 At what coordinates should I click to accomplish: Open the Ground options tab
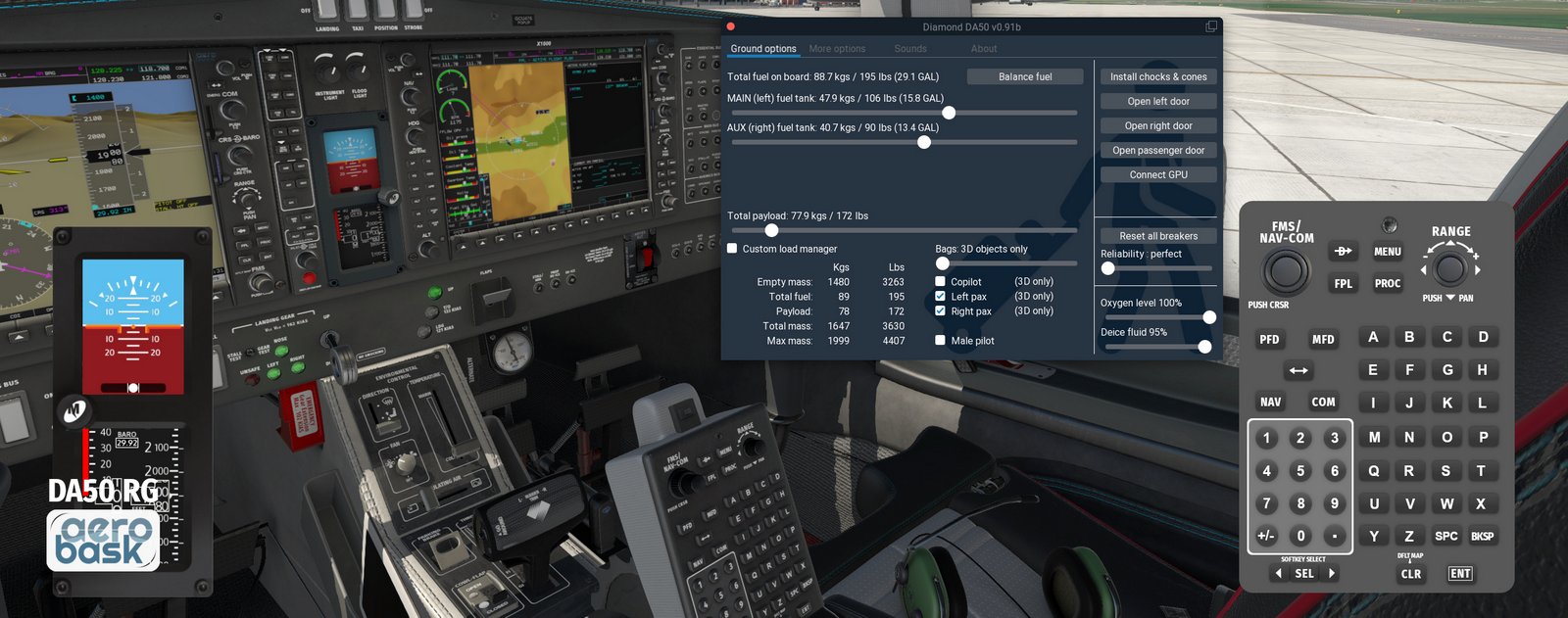(763, 49)
